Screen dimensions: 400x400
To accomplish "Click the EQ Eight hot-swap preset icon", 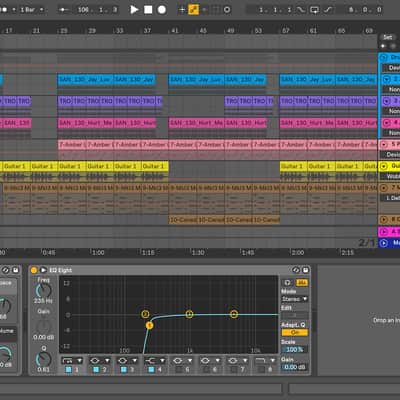I will pos(296,270).
